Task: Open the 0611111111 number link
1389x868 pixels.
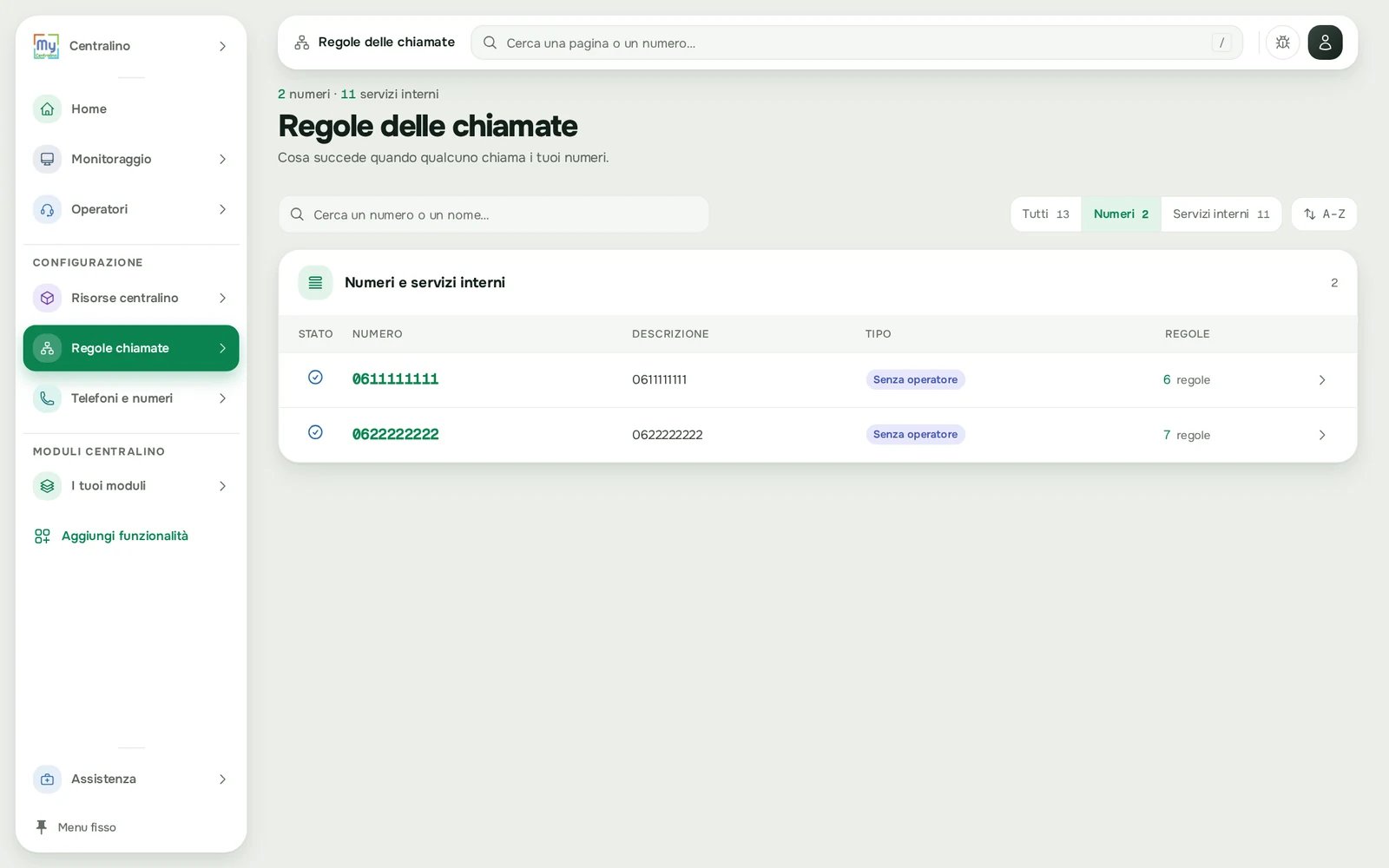Action: point(395,379)
